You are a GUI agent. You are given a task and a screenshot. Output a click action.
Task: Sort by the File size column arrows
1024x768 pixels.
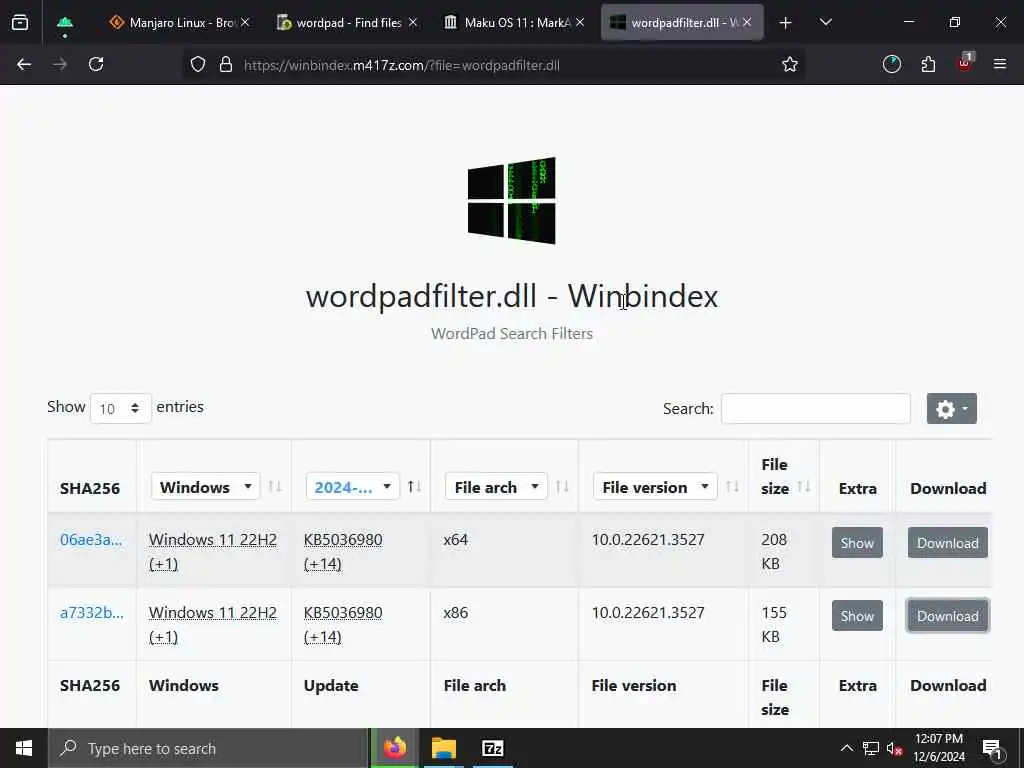(x=804, y=487)
